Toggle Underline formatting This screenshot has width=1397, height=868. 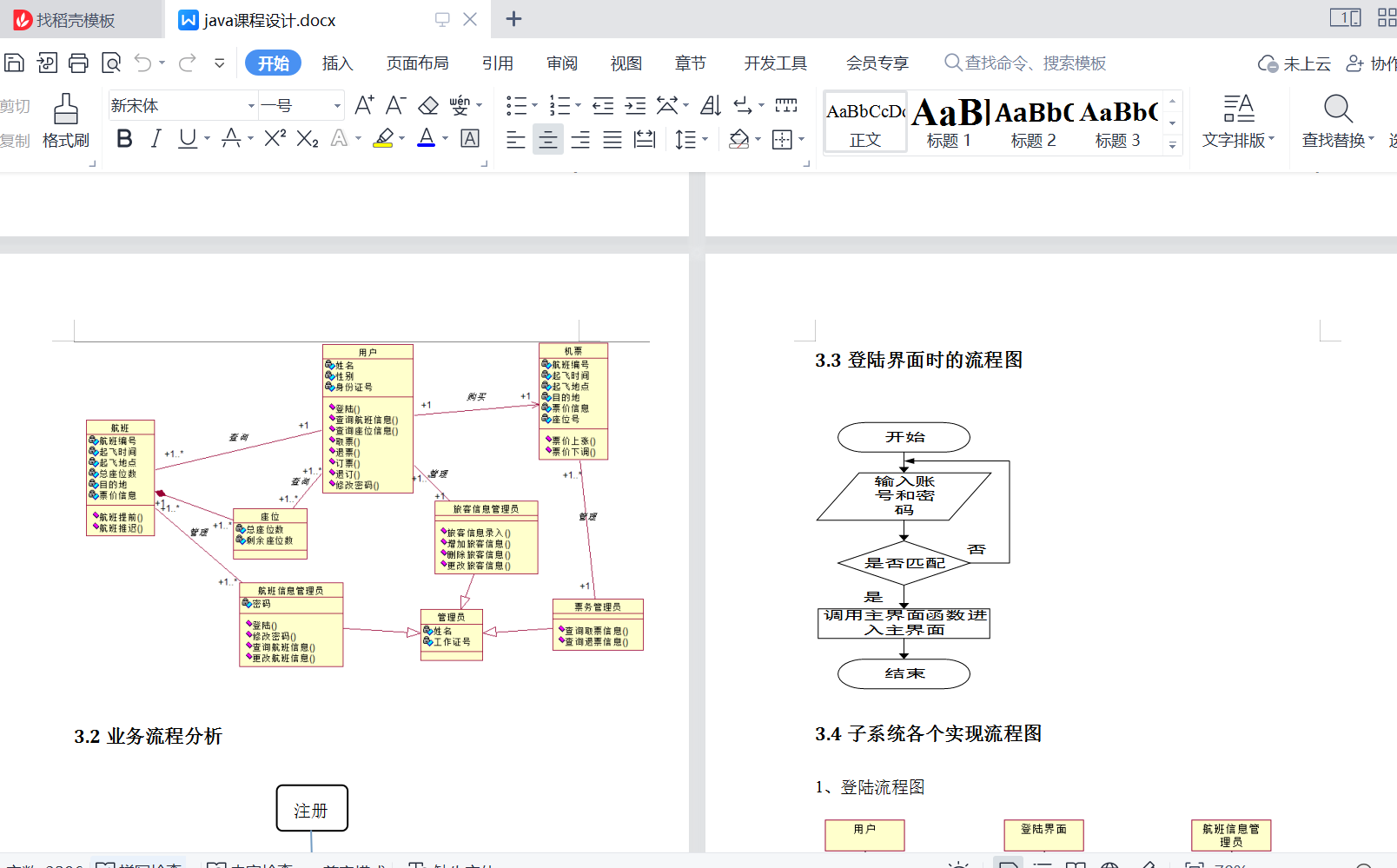pos(187,138)
